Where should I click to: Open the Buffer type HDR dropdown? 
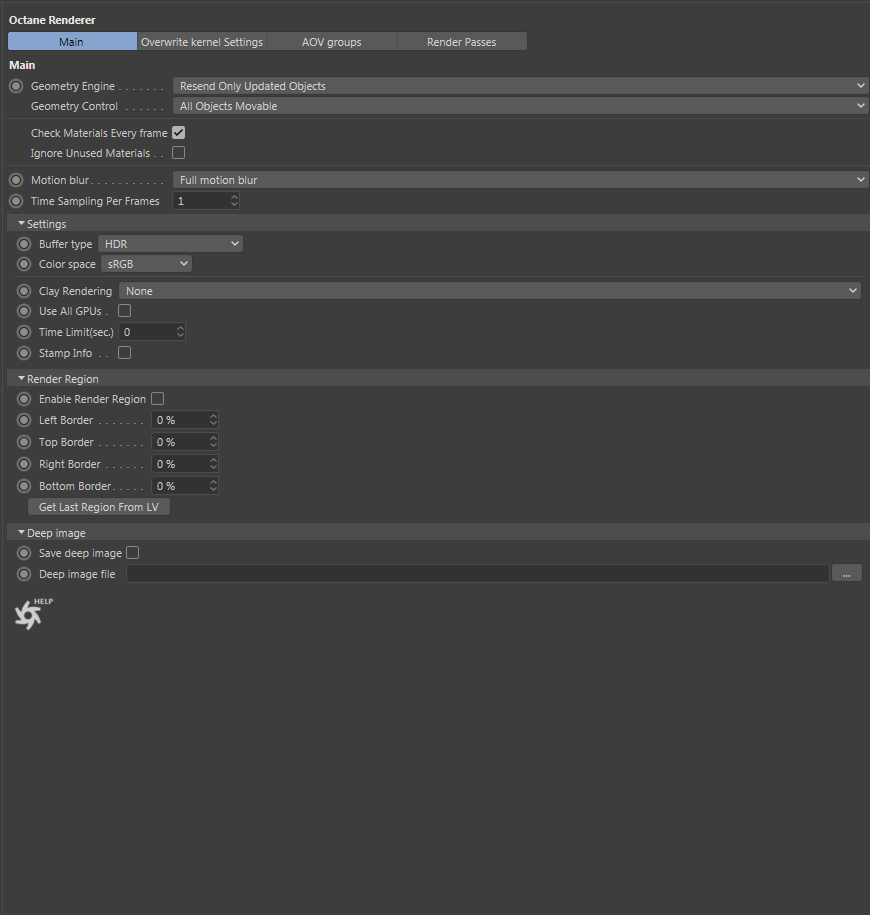pyautogui.click(x=170, y=244)
